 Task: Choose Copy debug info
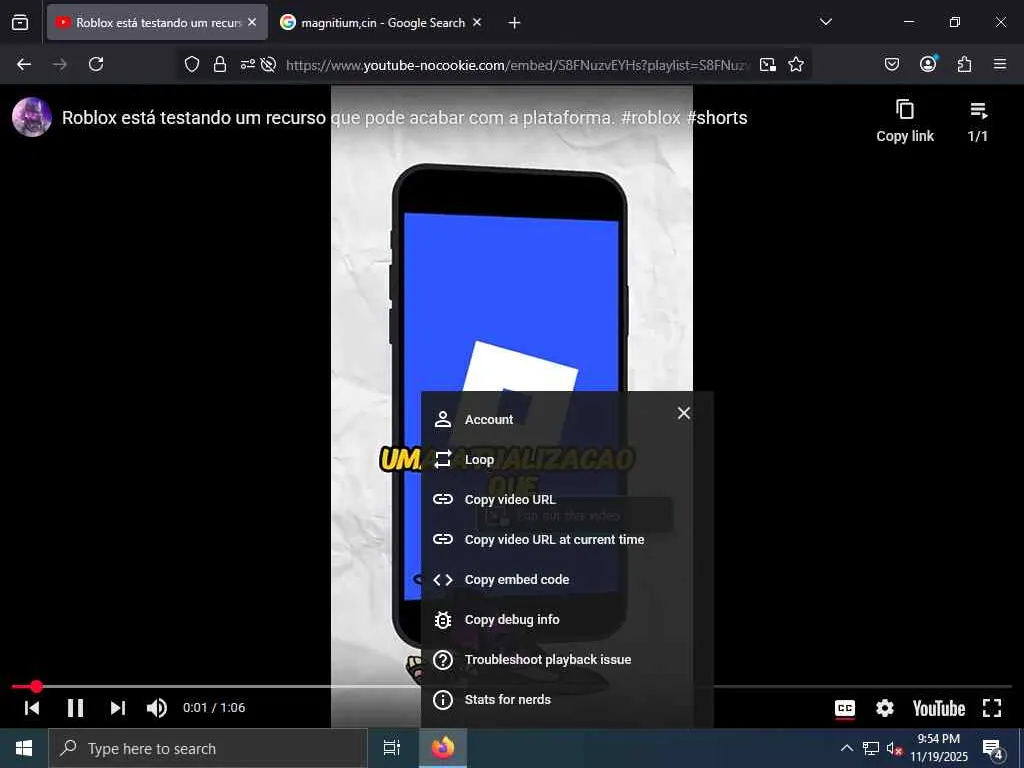[567, 620]
